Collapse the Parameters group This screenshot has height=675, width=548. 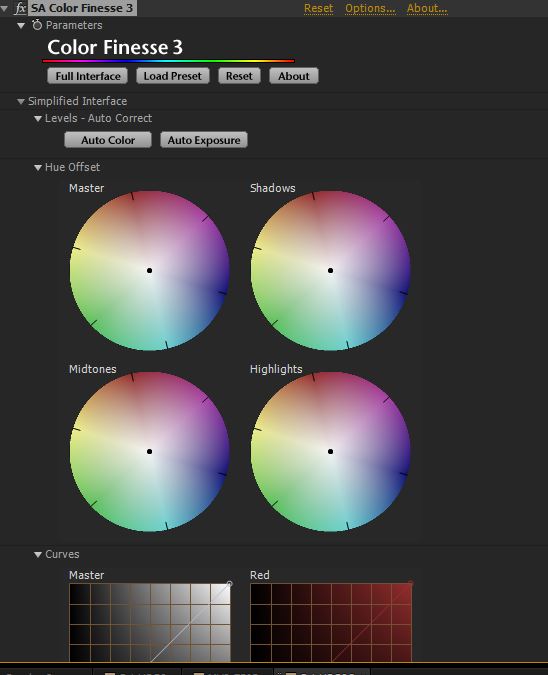[21, 26]
